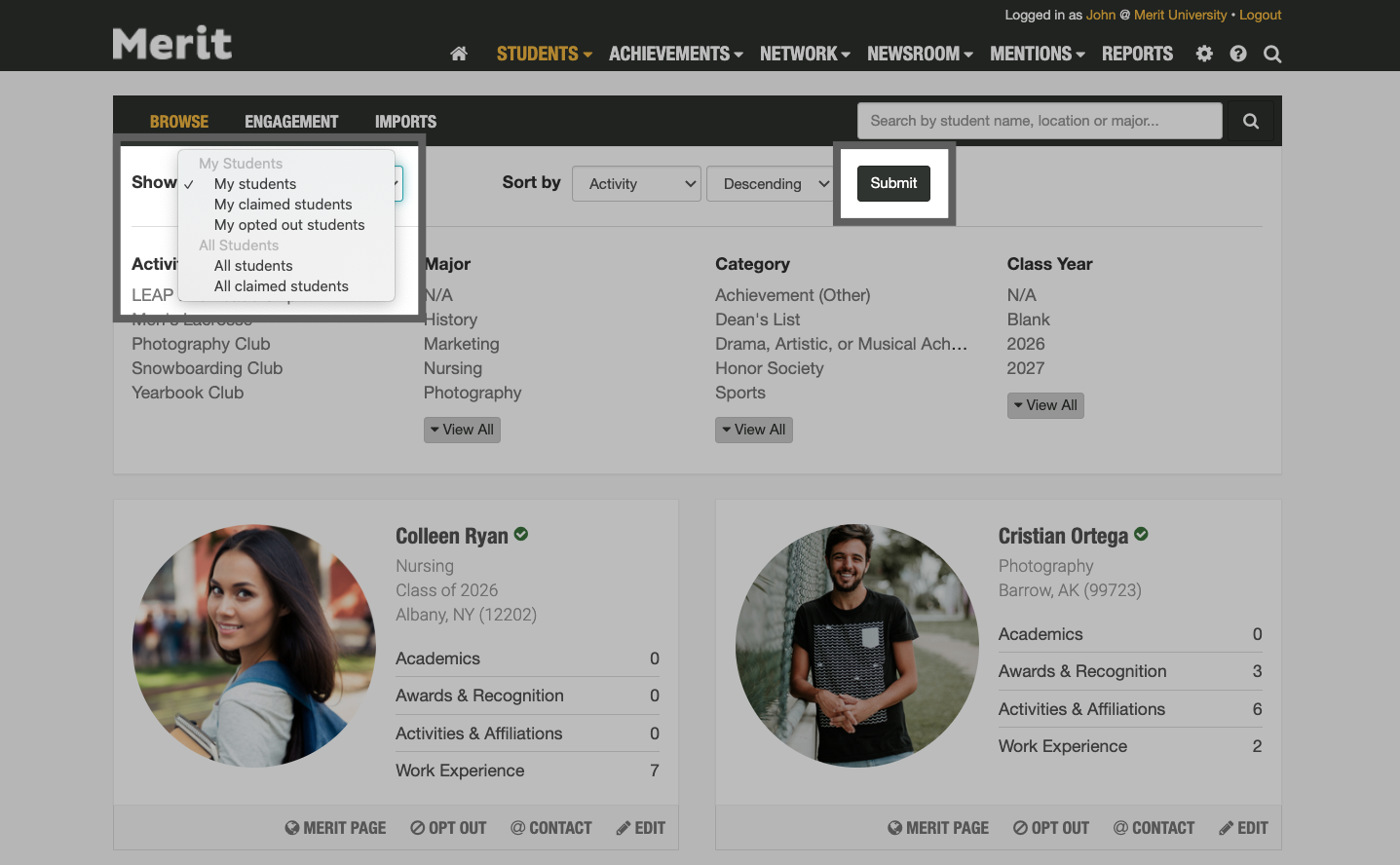
Task: Click the search magnifier beside the search field
Action: (1250, 120)
